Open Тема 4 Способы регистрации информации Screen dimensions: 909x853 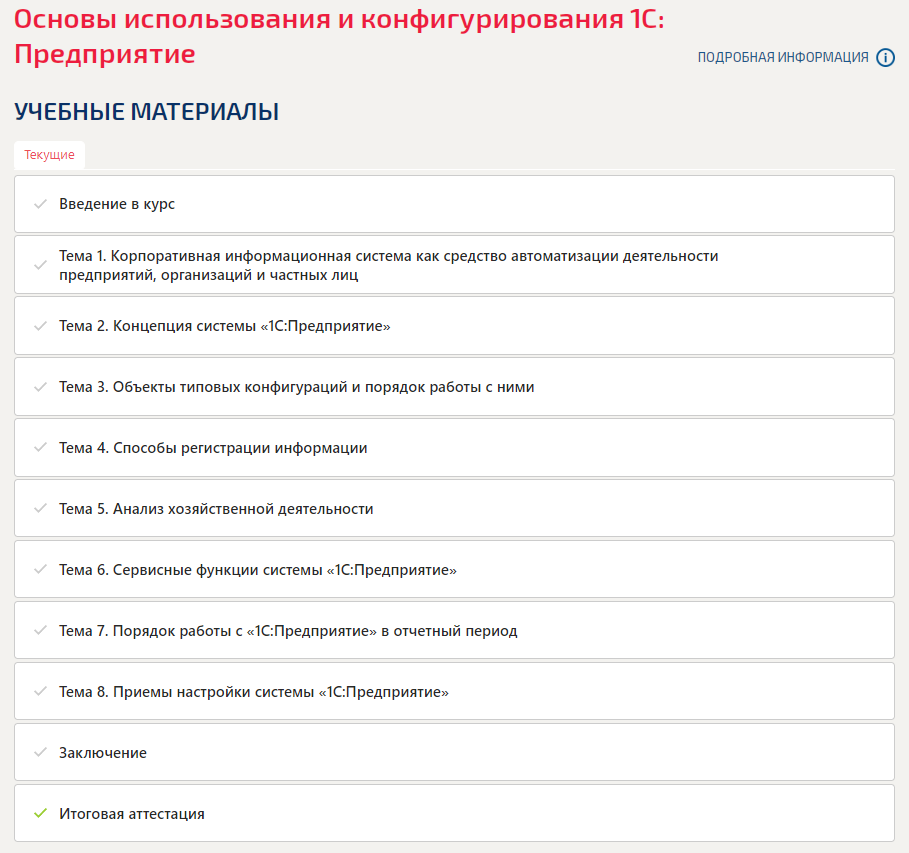pyautogui.click(x=454, y=448)
